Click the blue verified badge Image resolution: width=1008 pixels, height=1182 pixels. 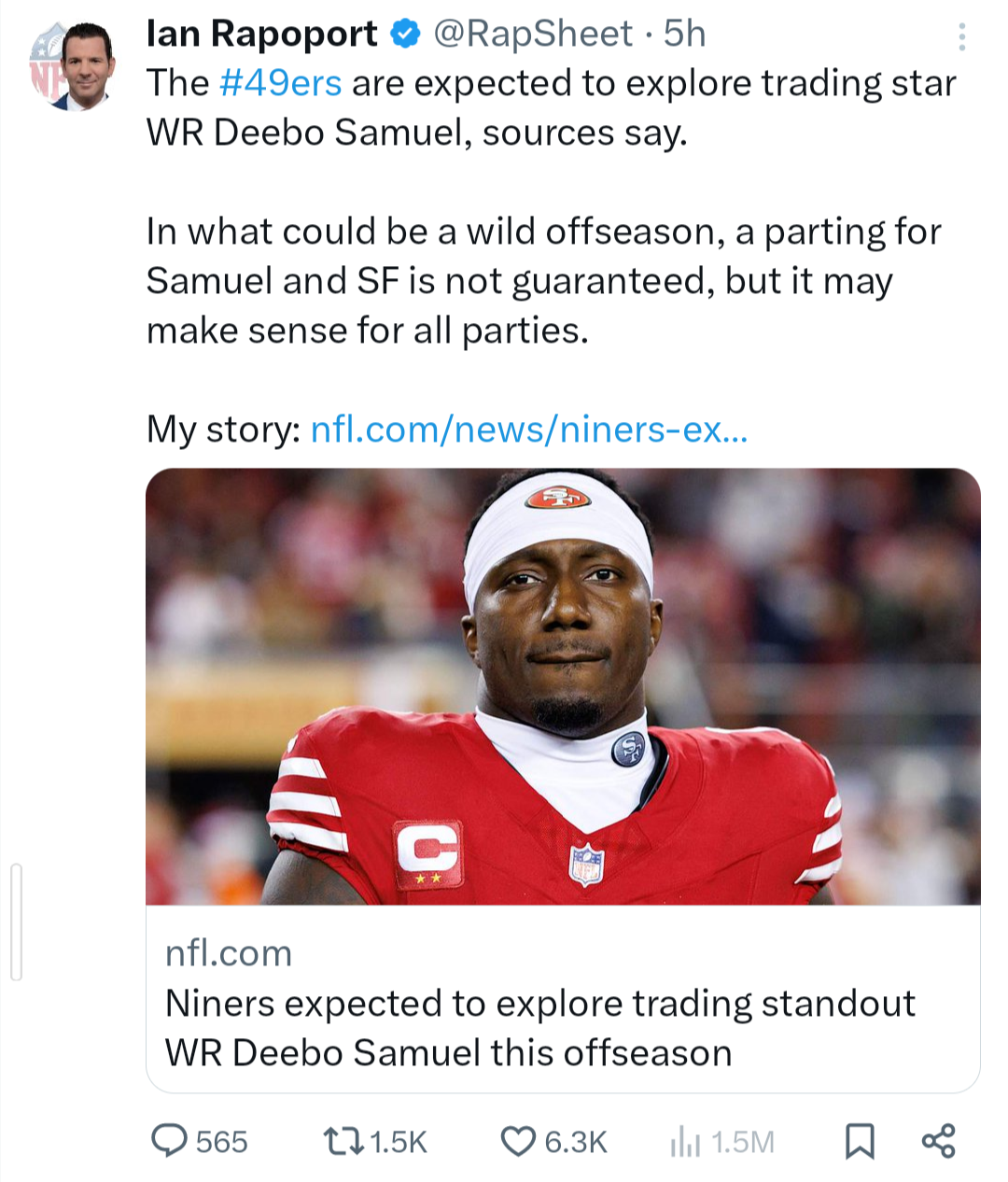pos(404,35)
